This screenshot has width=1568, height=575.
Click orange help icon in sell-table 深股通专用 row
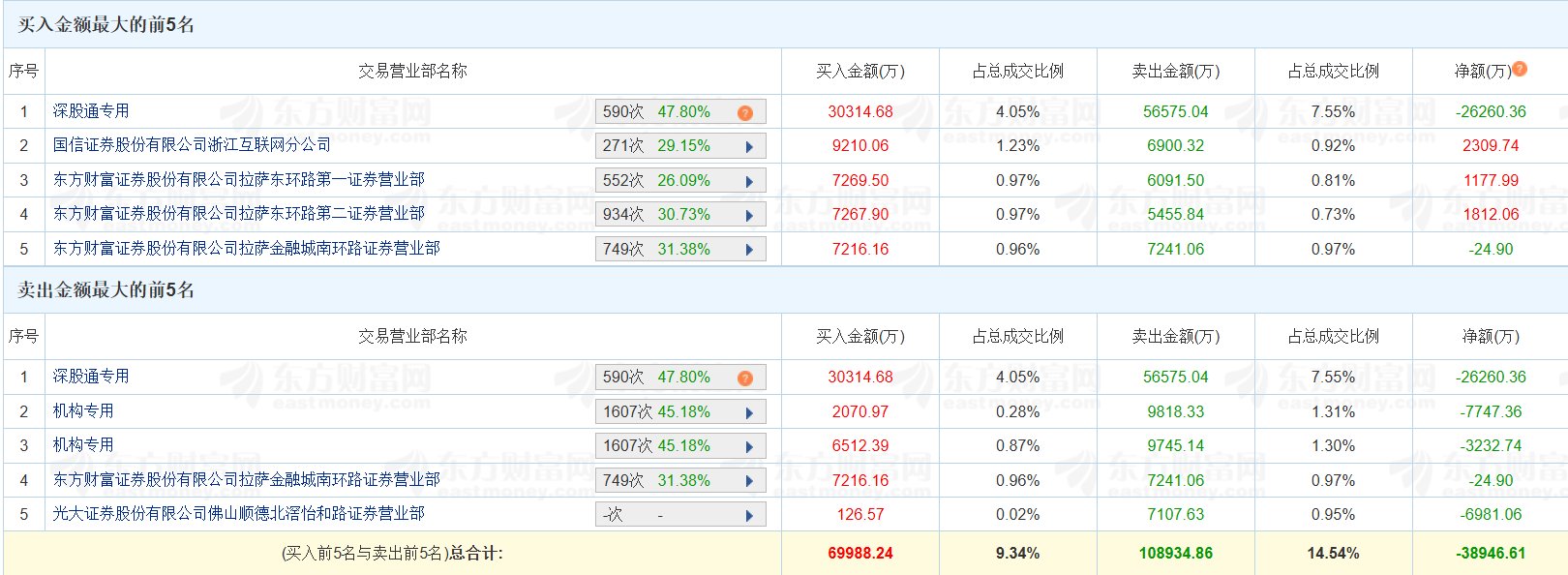pyautogui.click(x=744, y=378)
